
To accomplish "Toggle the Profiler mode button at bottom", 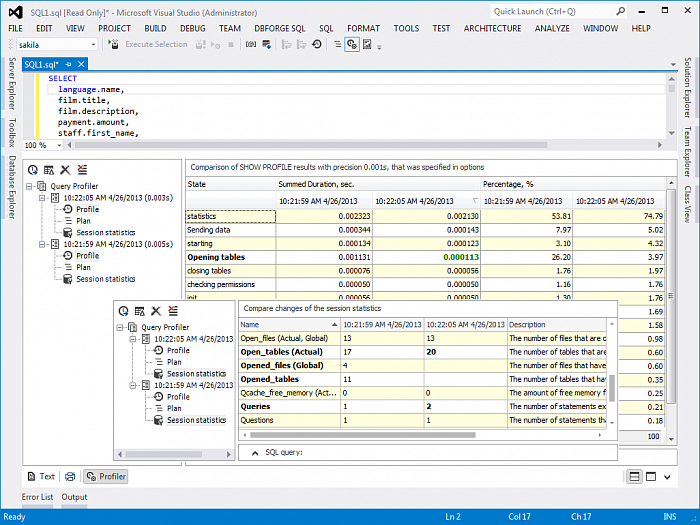I will coord(106,476).
